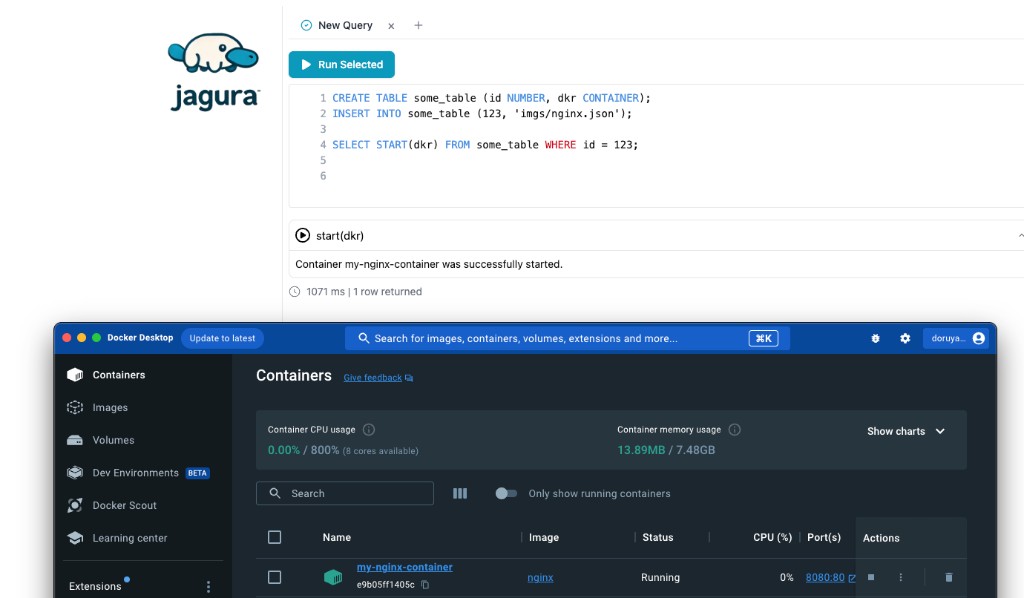
Task: Close the New Query tab
Action: tap(391, 26)
